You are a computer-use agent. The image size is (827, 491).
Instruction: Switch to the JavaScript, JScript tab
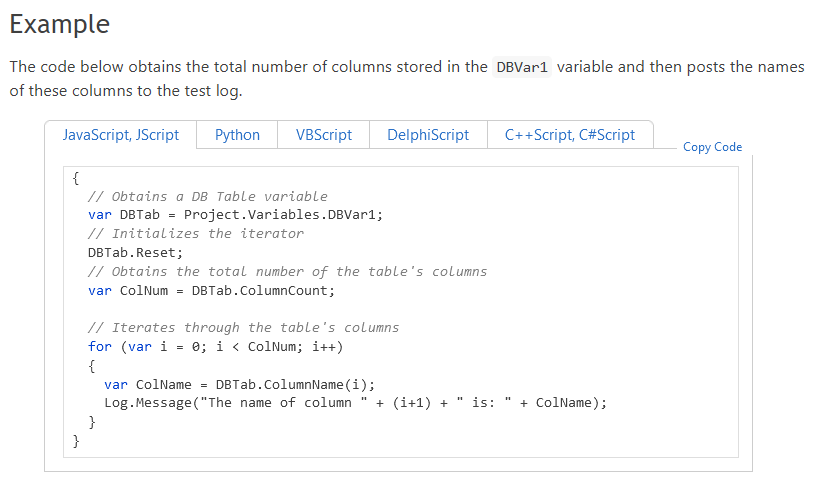(121, 135)
